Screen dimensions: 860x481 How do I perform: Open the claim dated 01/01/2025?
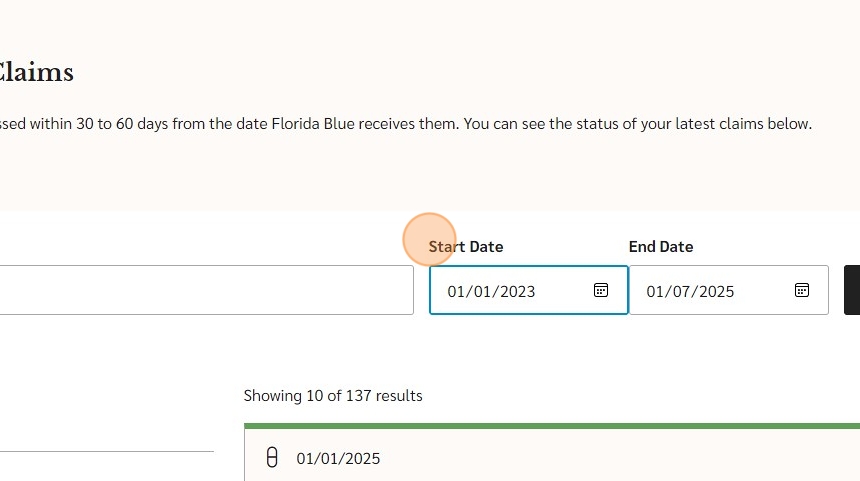(338, 459)
